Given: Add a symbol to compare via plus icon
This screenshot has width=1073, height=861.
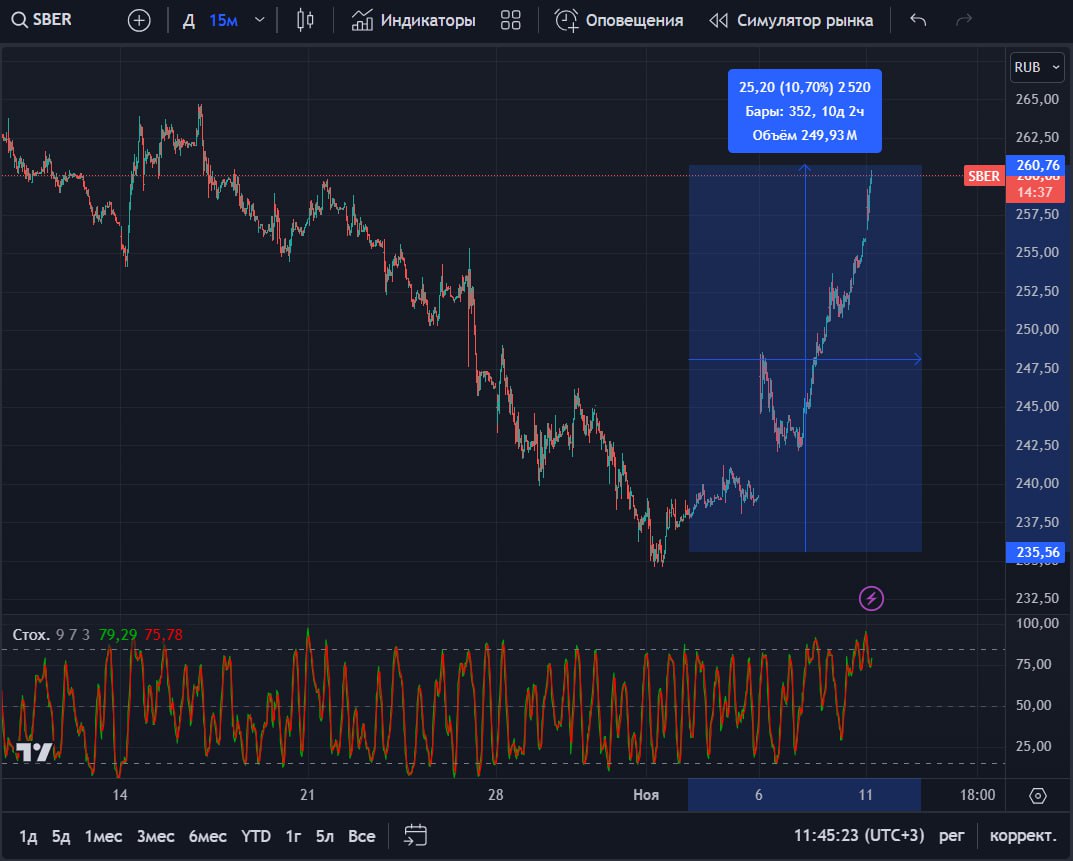Looking at the screenshot, I should pyautogui.click(x=139, y=21).
